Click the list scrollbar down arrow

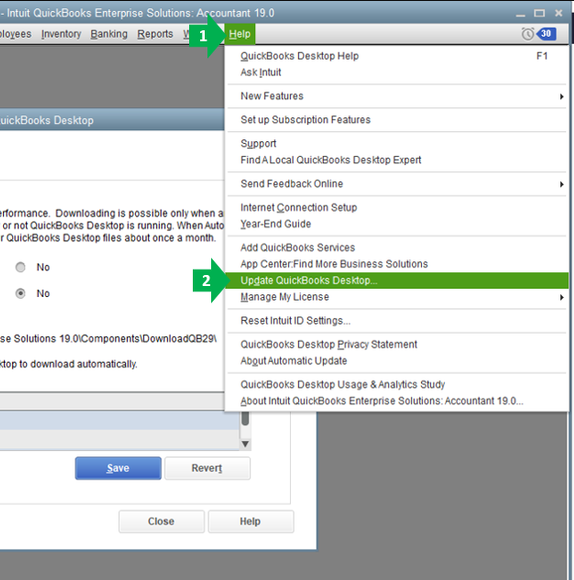(x=245, y=444)
